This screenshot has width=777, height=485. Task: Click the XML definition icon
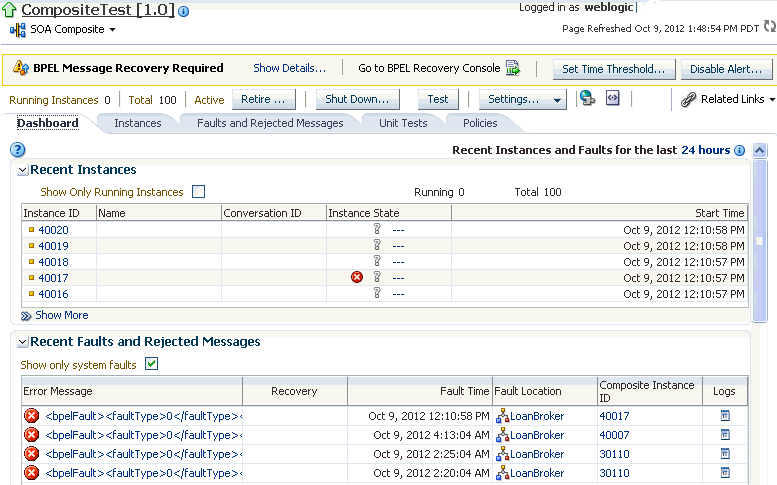click(x=612, y=98)
